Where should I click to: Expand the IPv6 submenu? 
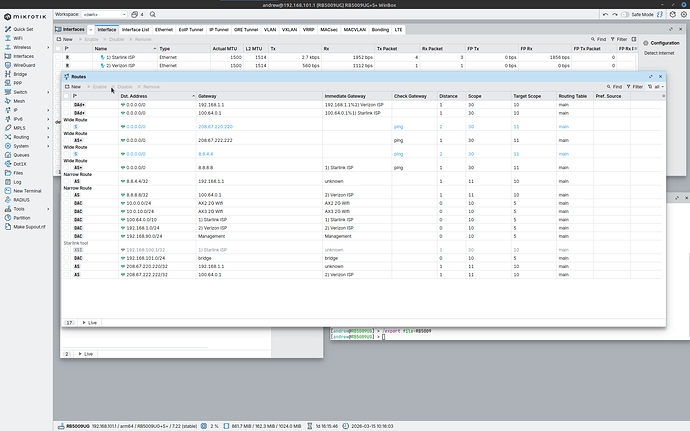pyautogui.click(x=48, y=119)
